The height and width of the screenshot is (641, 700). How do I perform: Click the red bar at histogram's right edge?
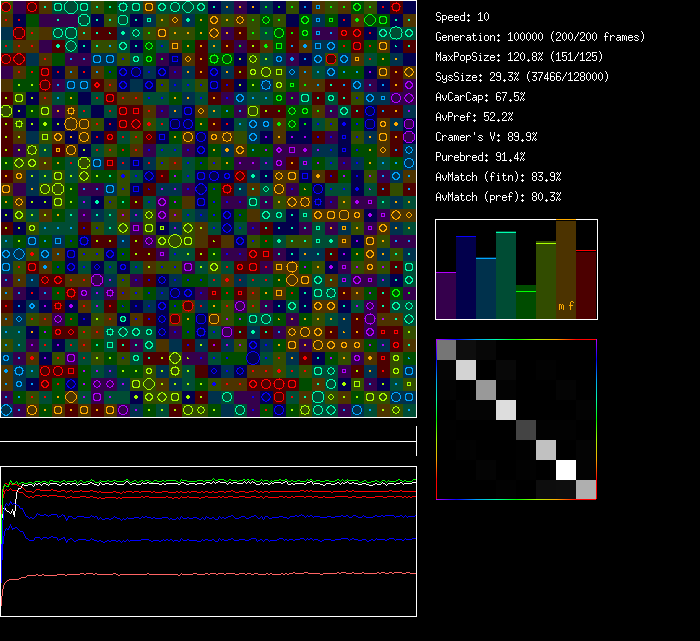[586, 284]
